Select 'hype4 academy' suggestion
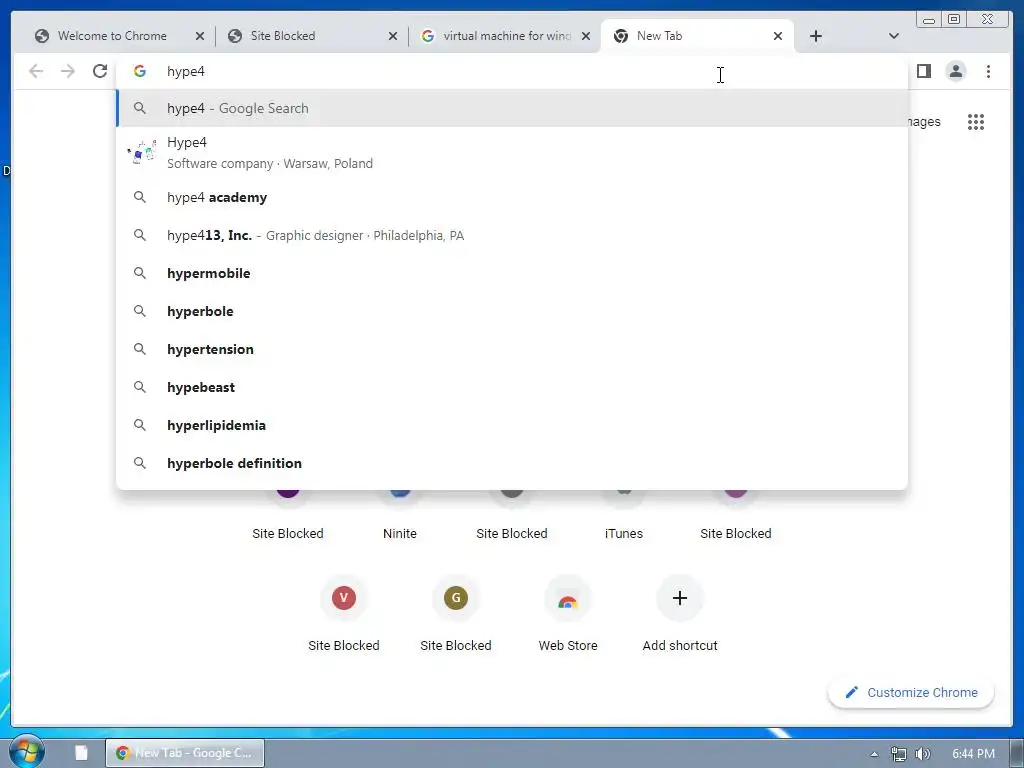 [512, 197]
